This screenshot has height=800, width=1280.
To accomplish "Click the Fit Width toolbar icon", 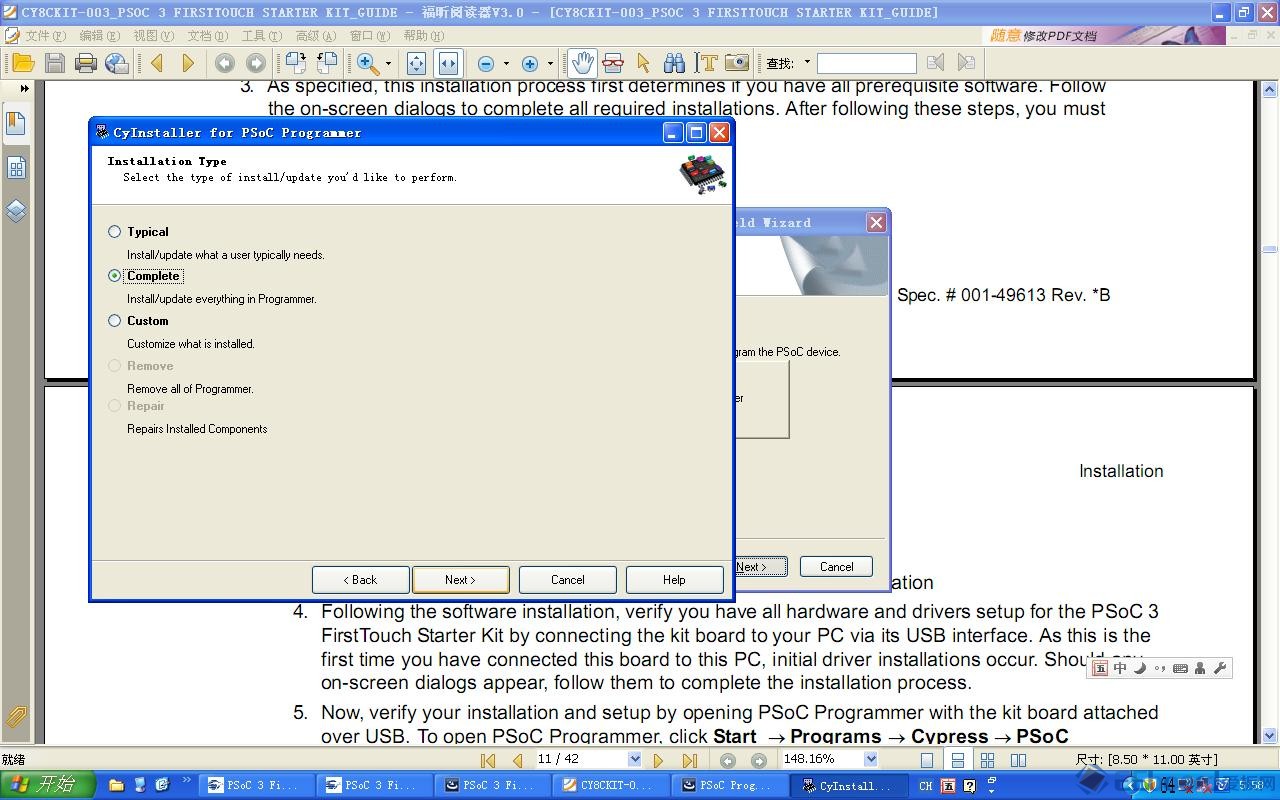I will click(x=448, y=63).
